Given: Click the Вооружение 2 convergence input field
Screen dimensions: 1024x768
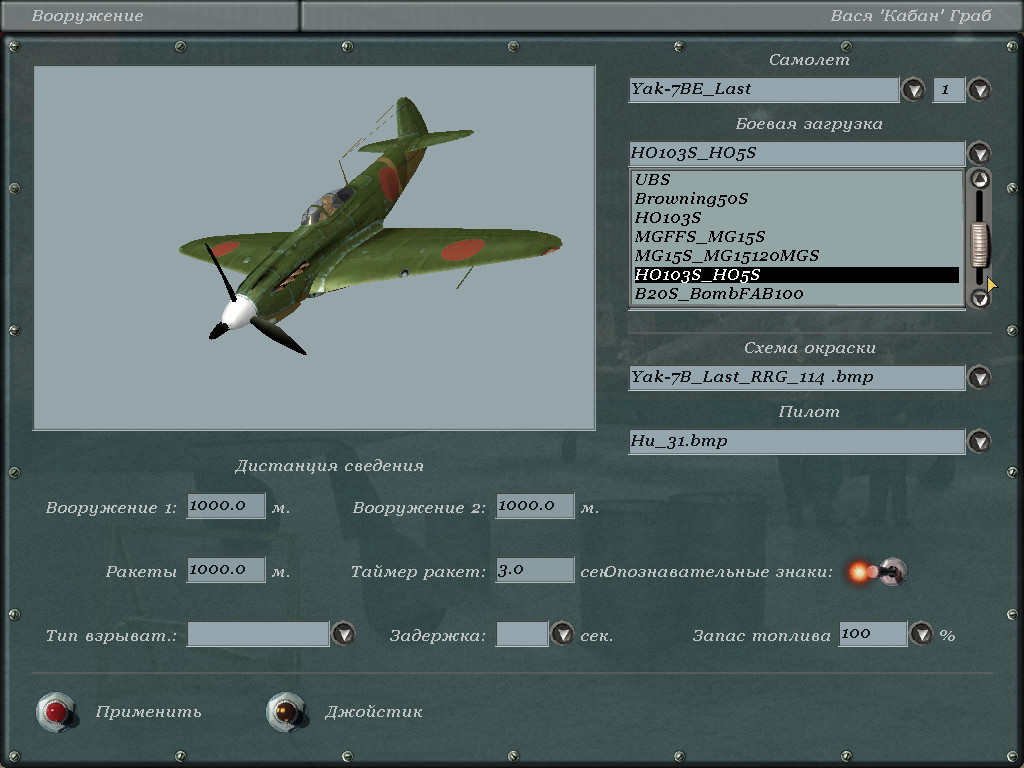Looking at the screenshot, I should click(x=535, y=506).
